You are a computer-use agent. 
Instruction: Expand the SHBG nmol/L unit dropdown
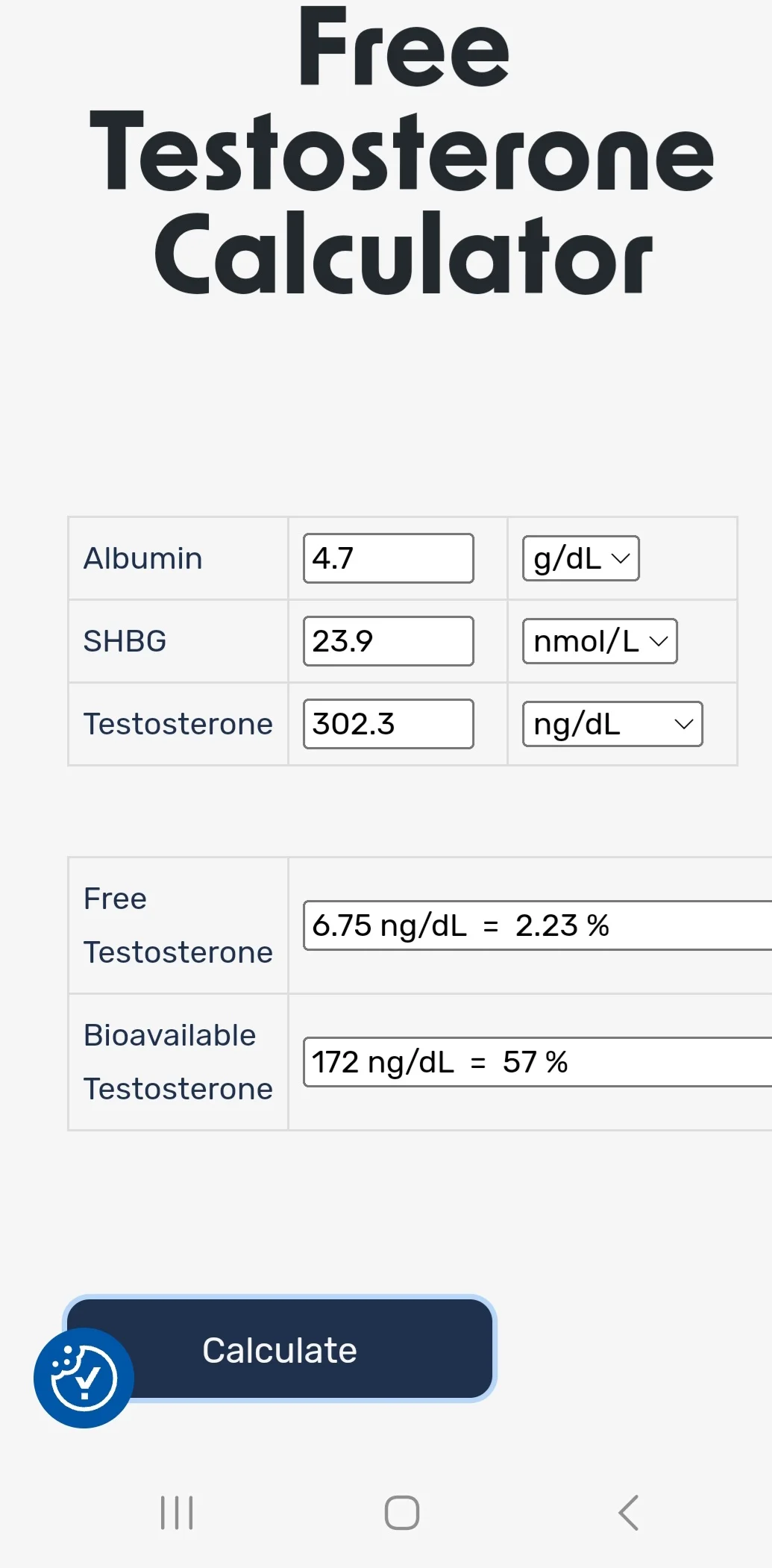point(599,641)
